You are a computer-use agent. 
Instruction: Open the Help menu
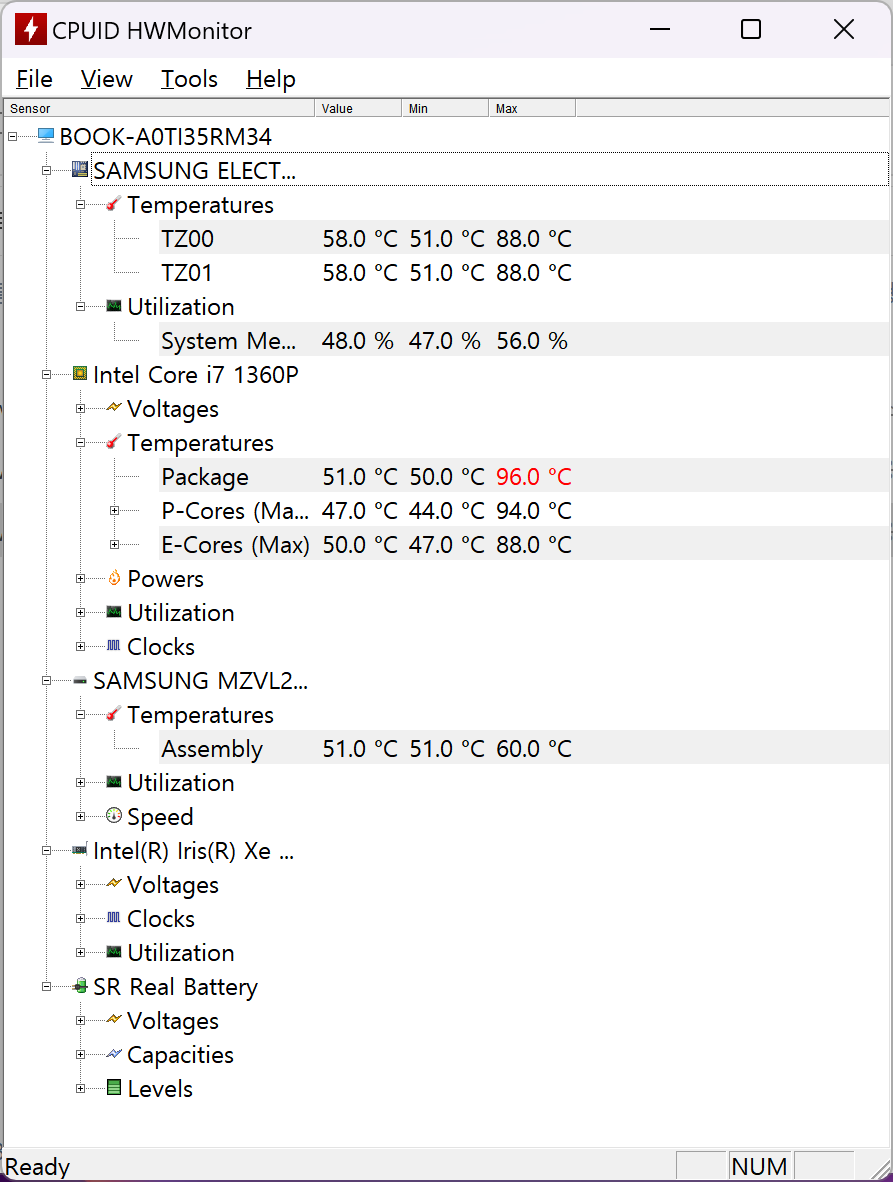click(x=271, y=78)
